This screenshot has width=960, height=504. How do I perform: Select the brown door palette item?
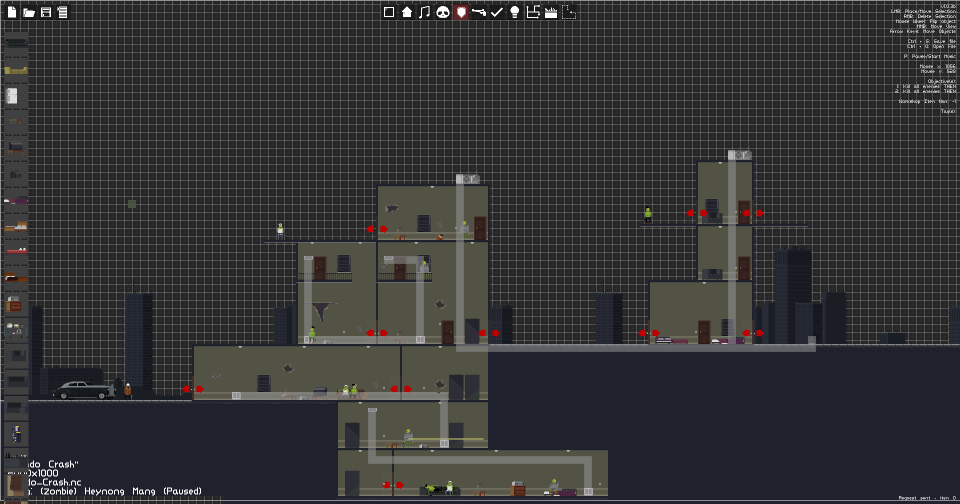(17, 485)
